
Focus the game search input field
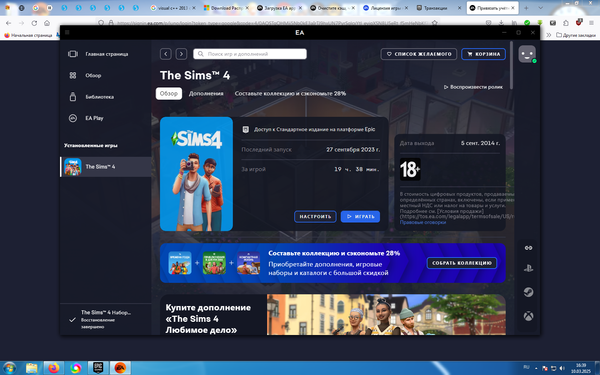pos(250,54)
